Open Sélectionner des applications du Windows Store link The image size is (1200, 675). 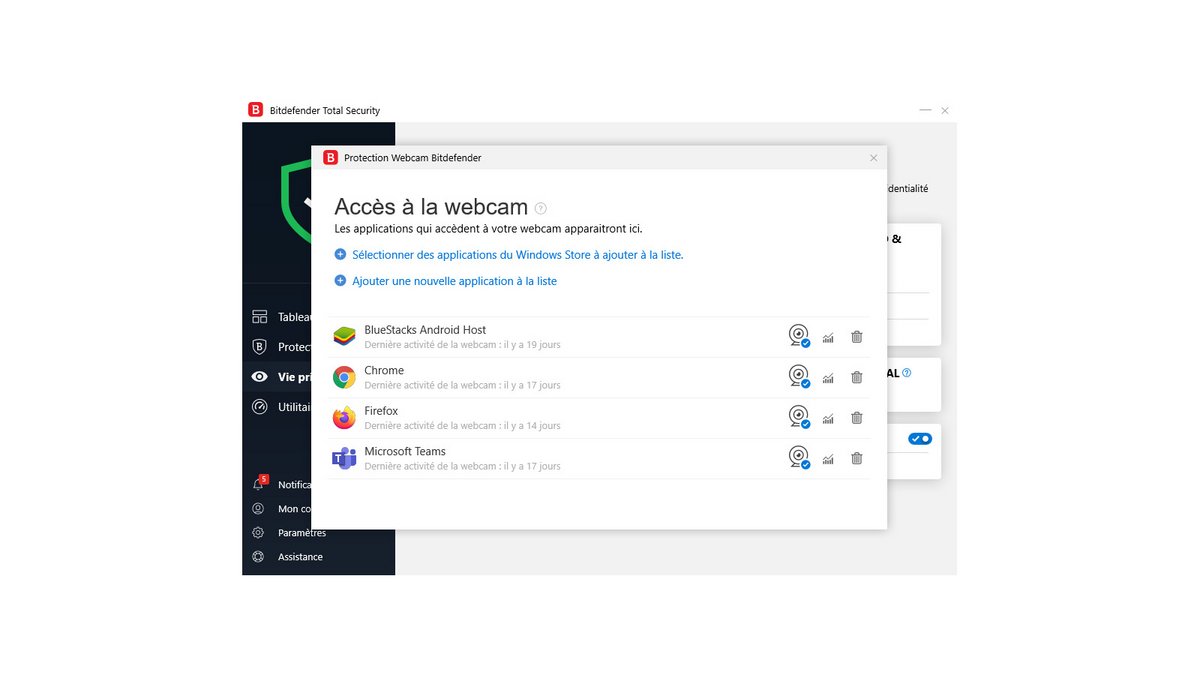518,255
